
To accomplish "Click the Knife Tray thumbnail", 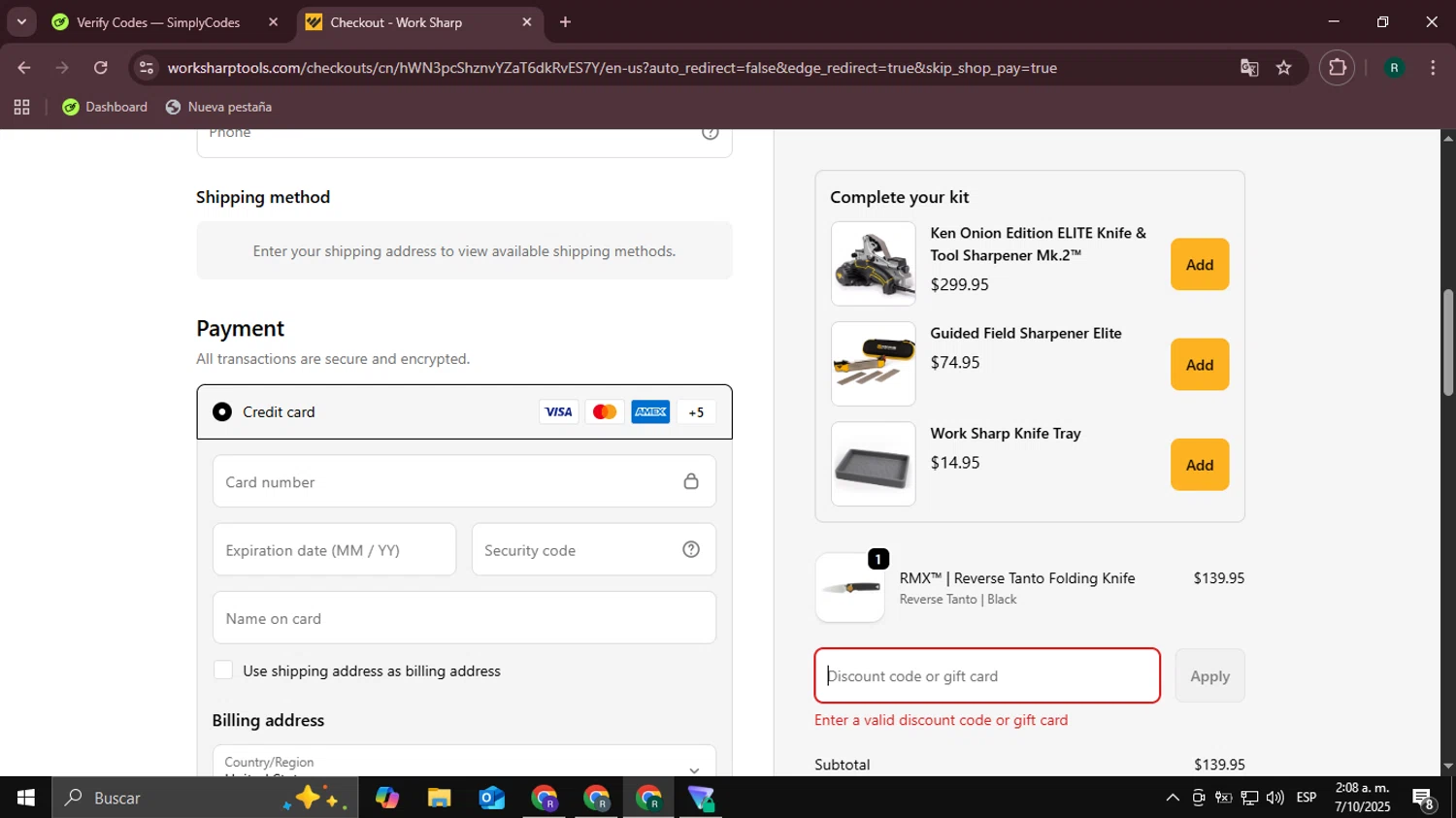I will pos(874,464).
